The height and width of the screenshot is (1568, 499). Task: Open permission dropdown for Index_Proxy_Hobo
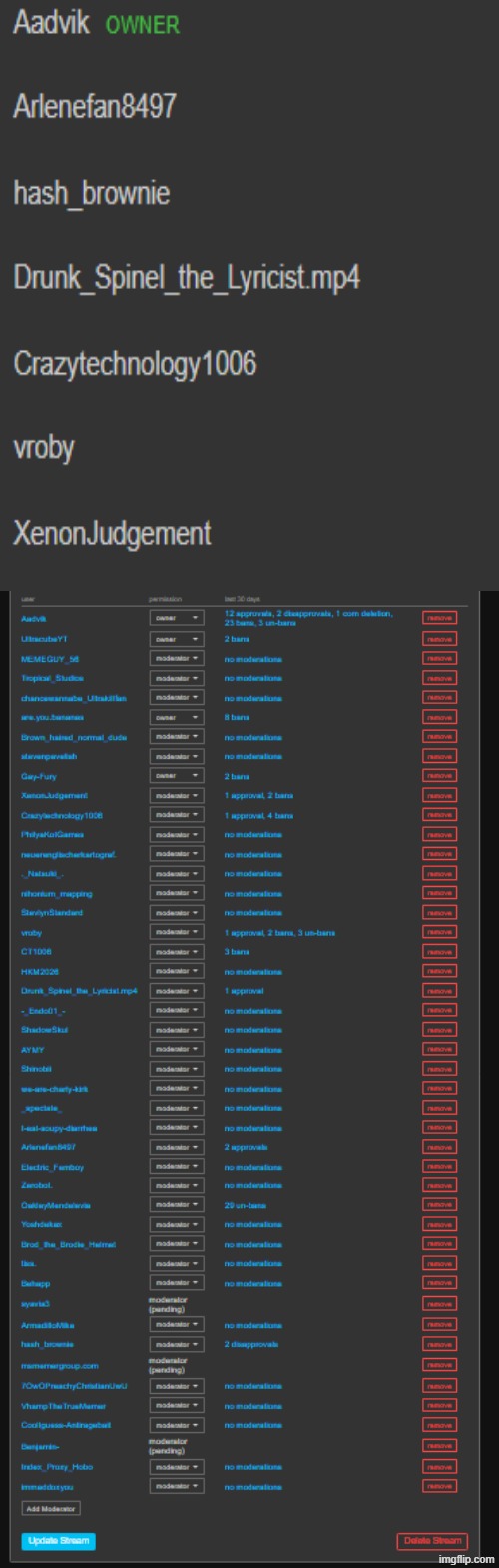click(177, 1467)
